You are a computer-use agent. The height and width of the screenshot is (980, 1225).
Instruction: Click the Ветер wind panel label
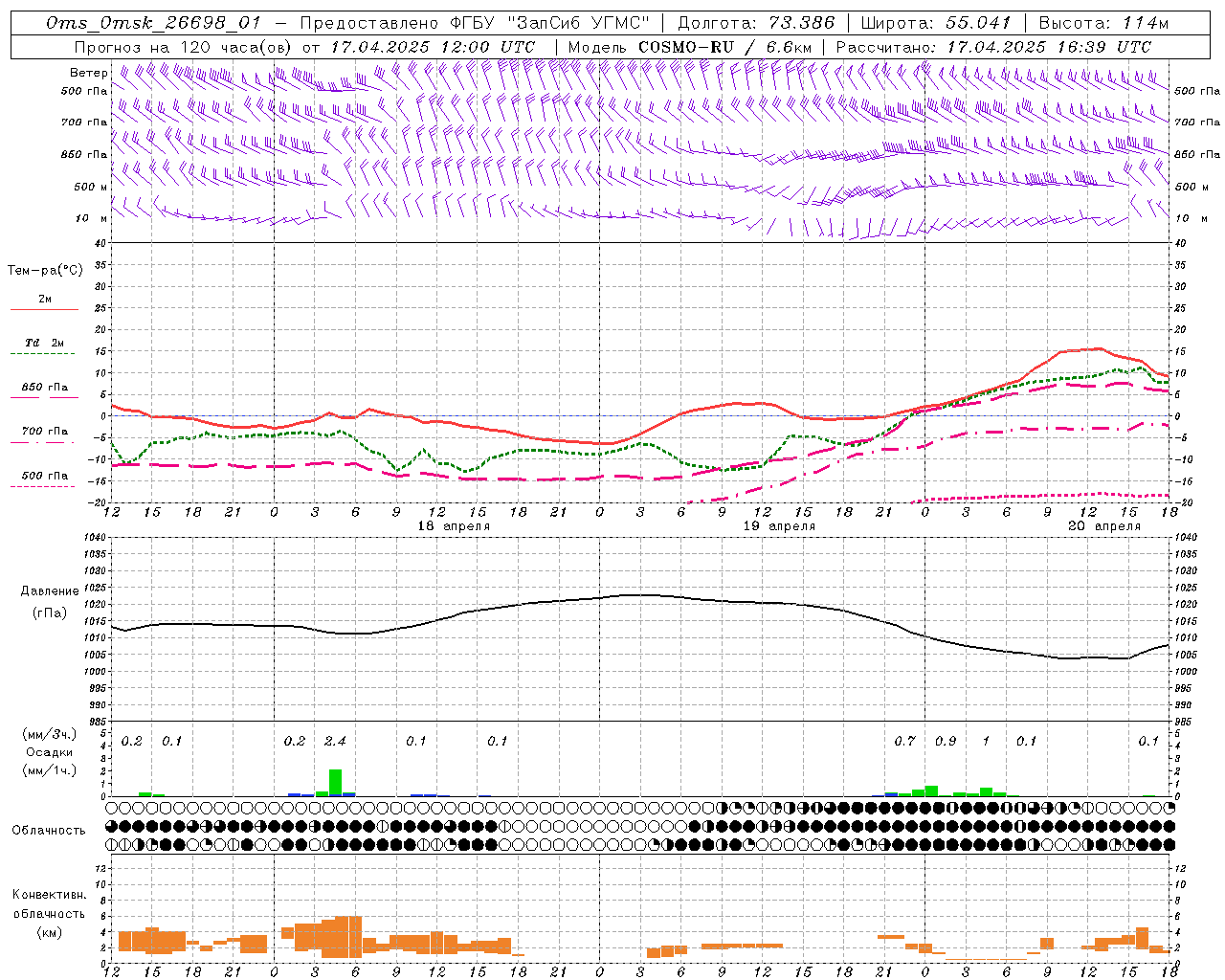88,73
